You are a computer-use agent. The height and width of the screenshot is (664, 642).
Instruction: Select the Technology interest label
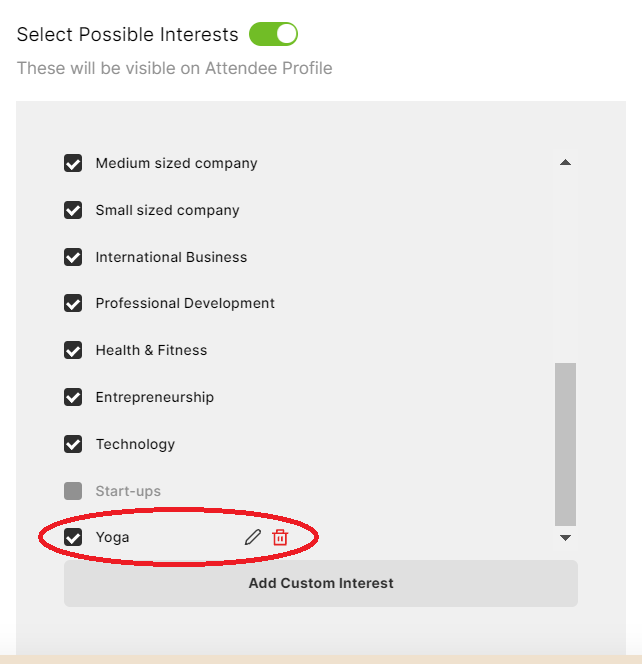tap(135, 444)
